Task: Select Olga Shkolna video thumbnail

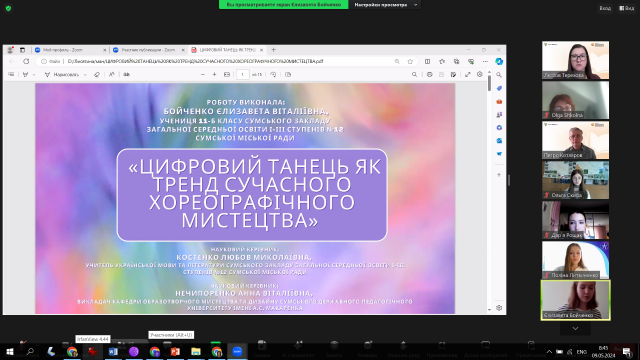Action: pos(576,100)
